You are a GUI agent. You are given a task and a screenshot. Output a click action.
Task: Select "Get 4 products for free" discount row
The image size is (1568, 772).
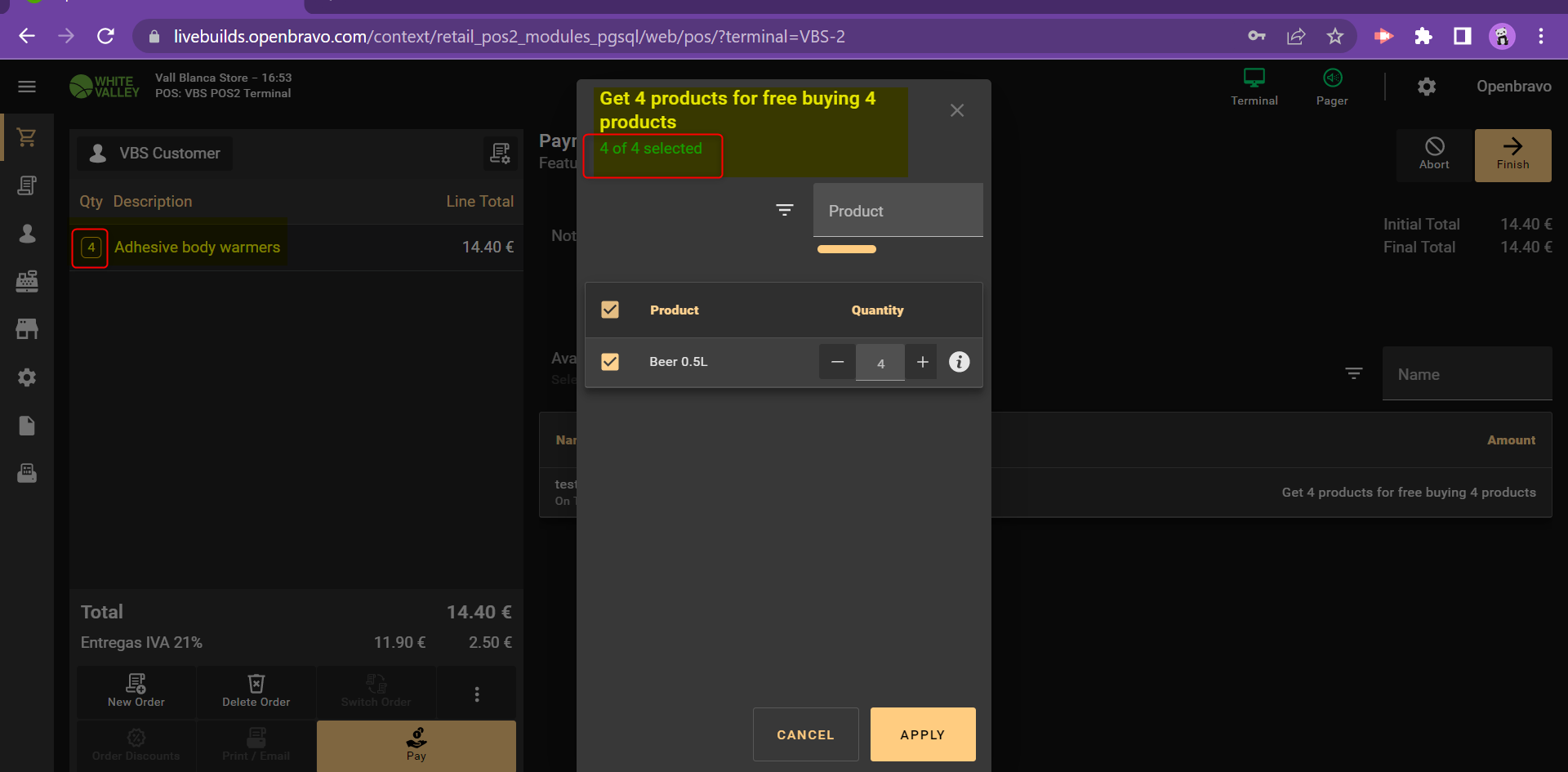(1045, 493)
